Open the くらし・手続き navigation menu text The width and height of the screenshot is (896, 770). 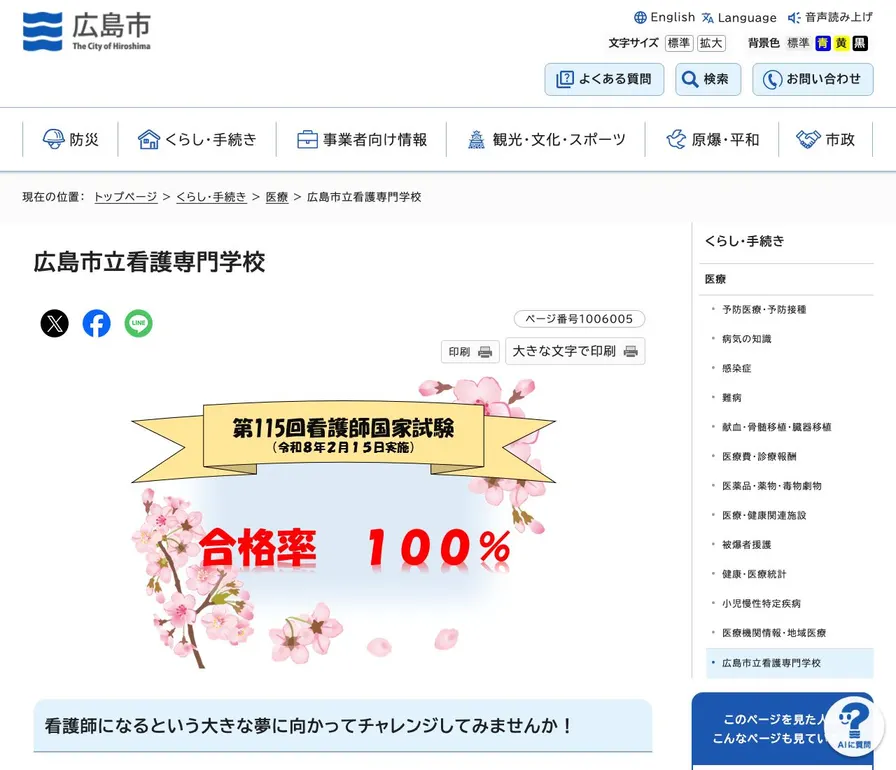click(211, 139)
